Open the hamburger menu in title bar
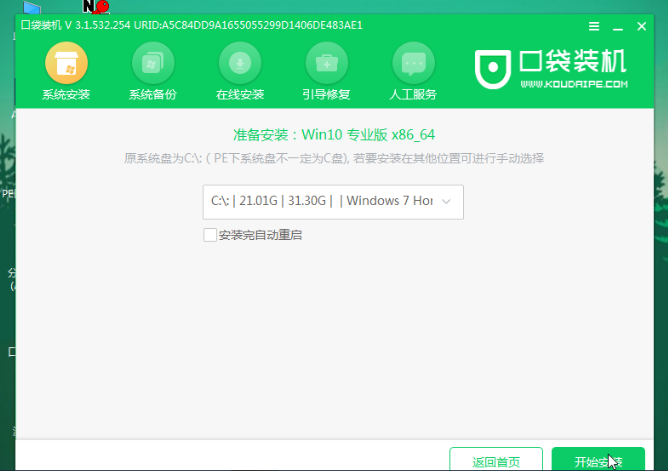The width and height of the screenshot is (668, 471). point(595,25)
